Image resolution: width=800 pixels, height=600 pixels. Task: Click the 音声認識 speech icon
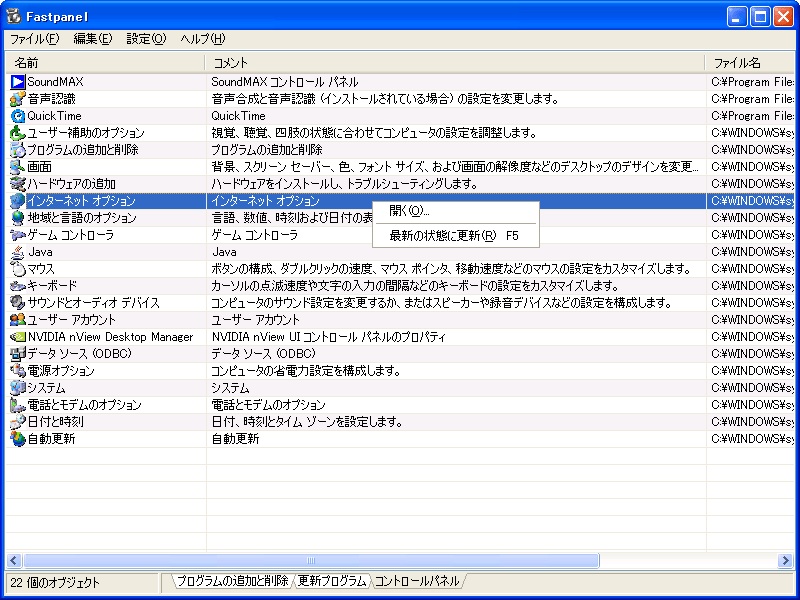coord(18,99)
